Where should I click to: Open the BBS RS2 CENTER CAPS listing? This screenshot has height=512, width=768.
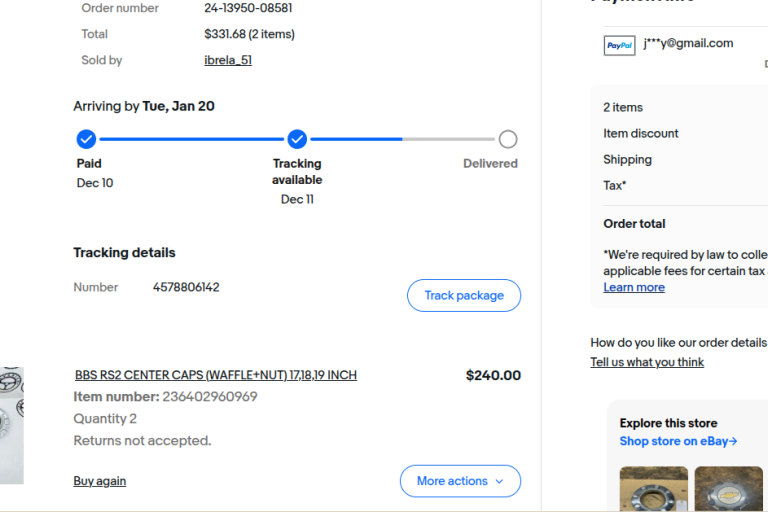pyautogui.click(x=215, y=375)
